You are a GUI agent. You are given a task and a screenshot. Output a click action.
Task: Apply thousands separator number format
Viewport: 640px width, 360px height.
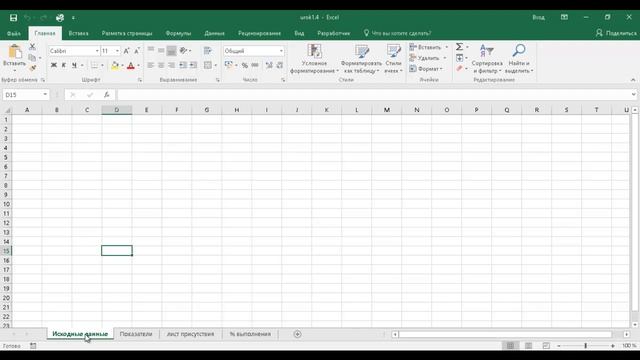[x=255, y=65]
